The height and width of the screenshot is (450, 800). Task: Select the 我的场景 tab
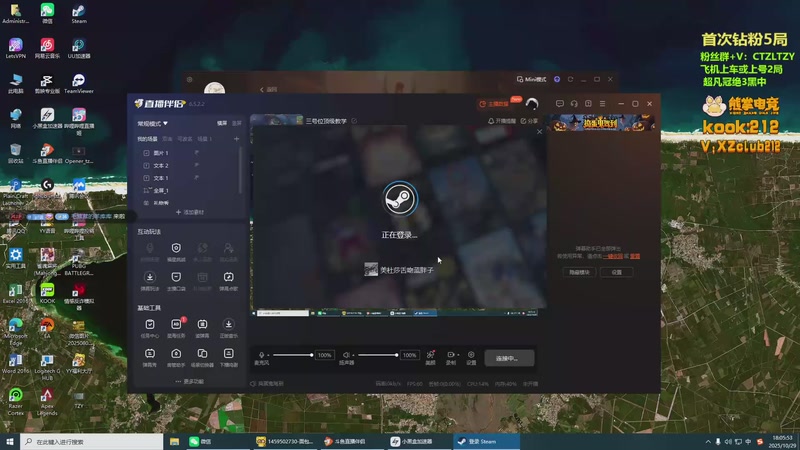(147, 139)
